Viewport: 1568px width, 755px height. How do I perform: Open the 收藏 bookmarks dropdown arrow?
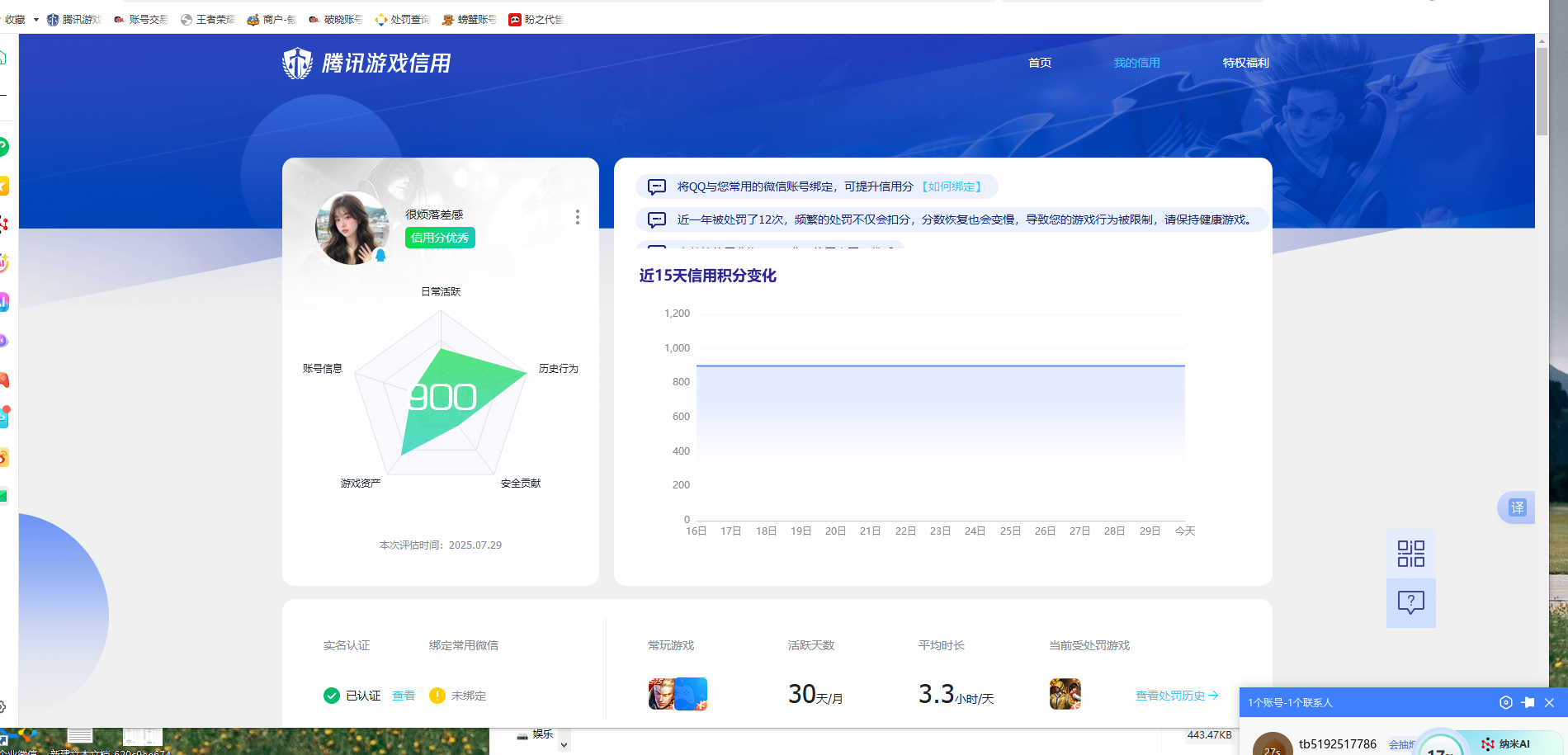tap(36, 20)
